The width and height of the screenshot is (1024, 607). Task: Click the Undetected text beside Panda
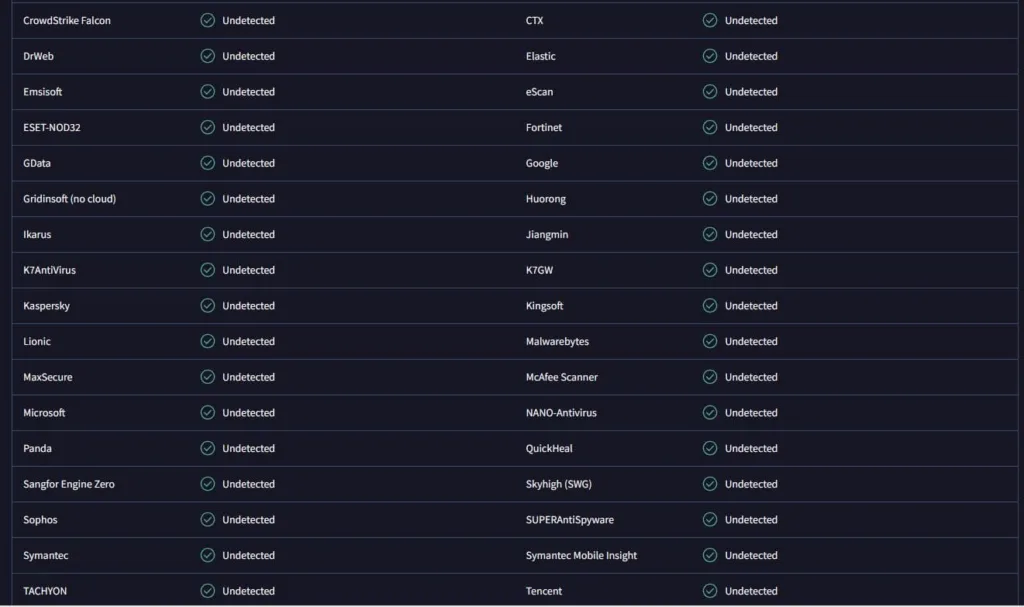(x=248, y=448)
